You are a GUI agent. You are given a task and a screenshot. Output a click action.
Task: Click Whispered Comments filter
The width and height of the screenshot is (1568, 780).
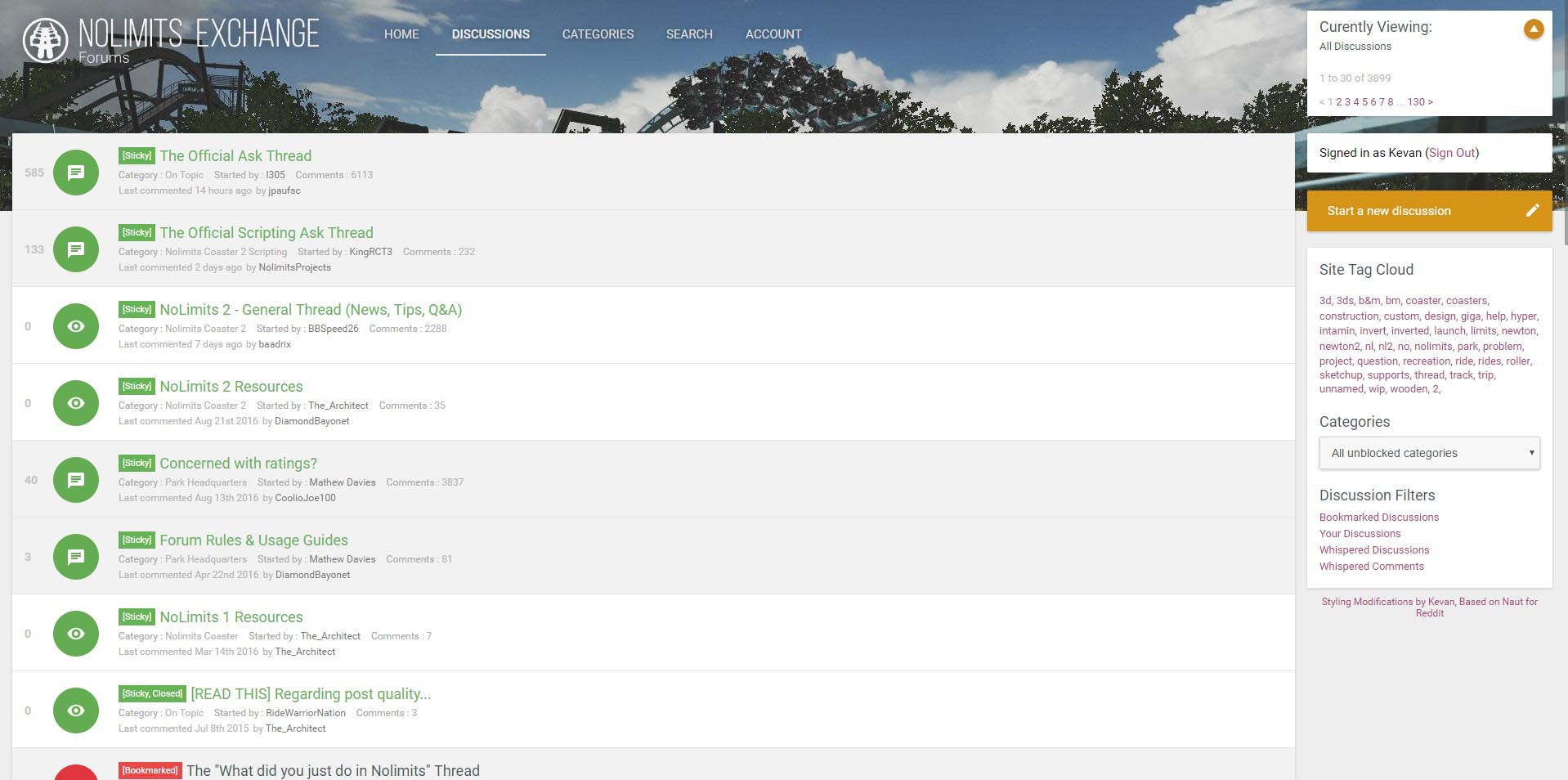tap(1371, 567)
